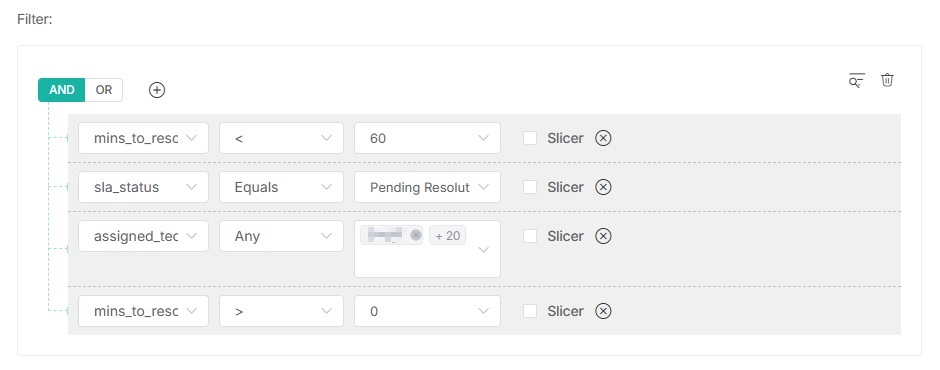Enable Slicer for the assigned_tech condition

pos(530,236)
